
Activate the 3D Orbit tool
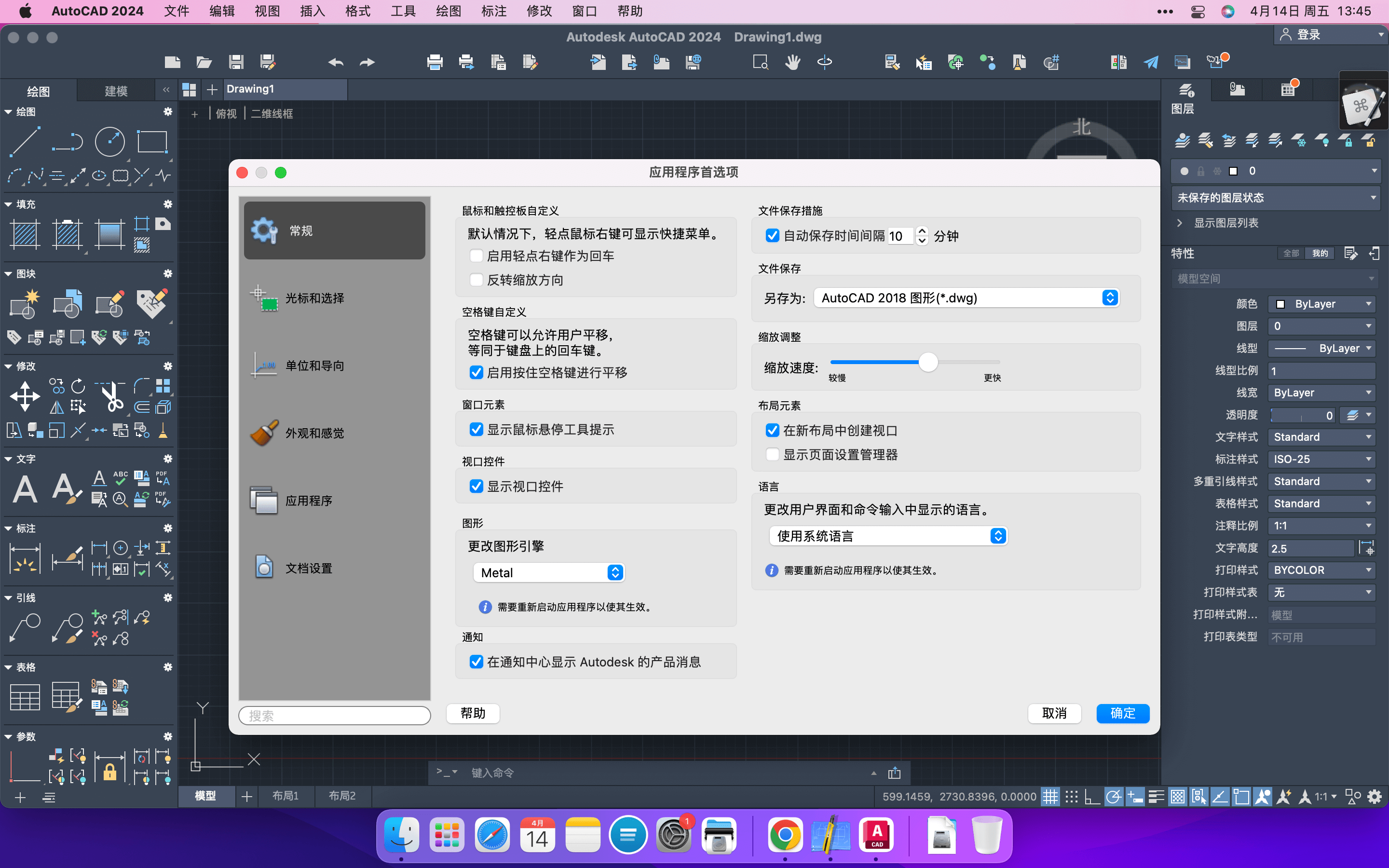(824, 62)
